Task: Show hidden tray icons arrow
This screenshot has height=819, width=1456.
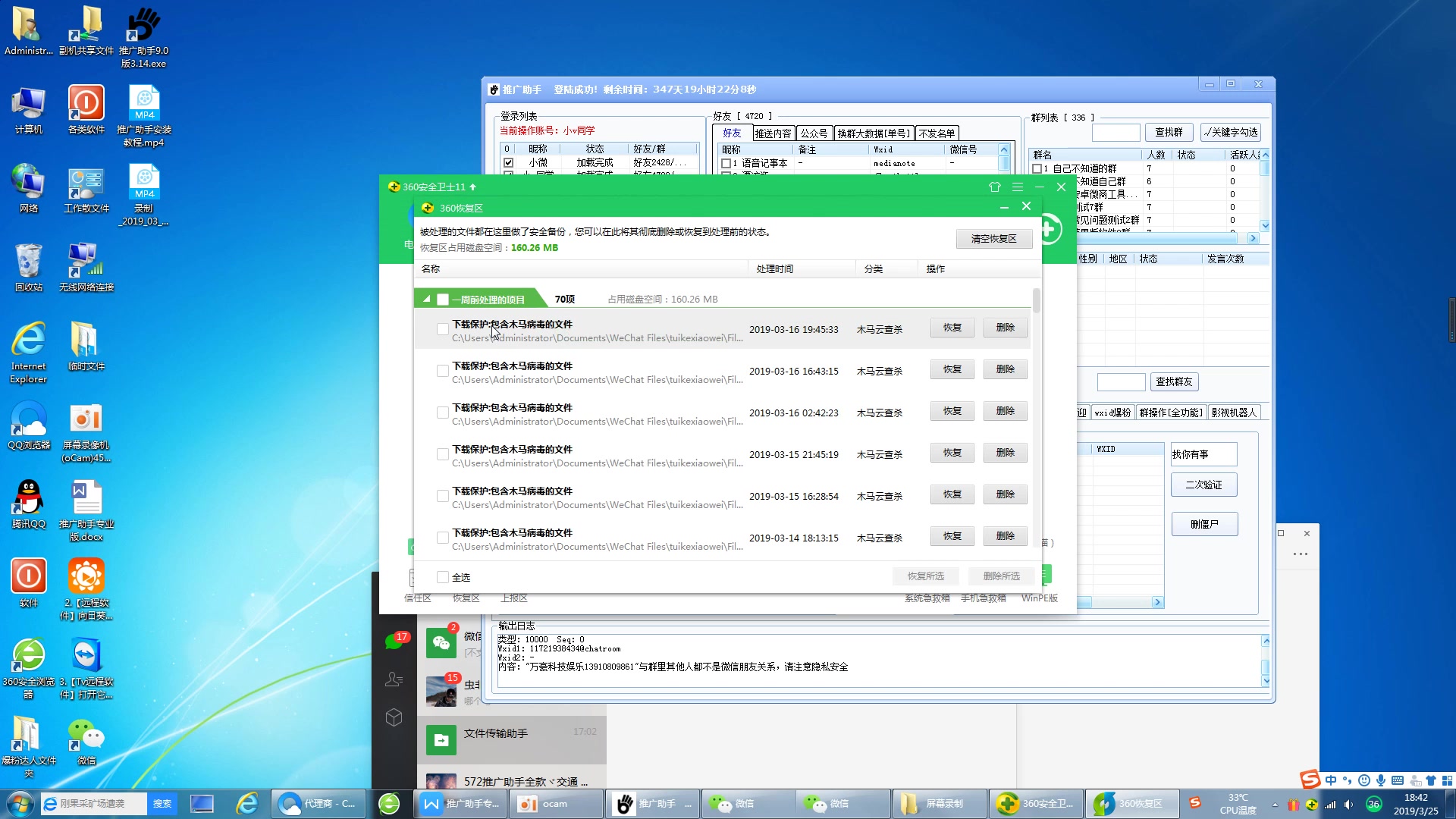Action: pos(1275,805)
